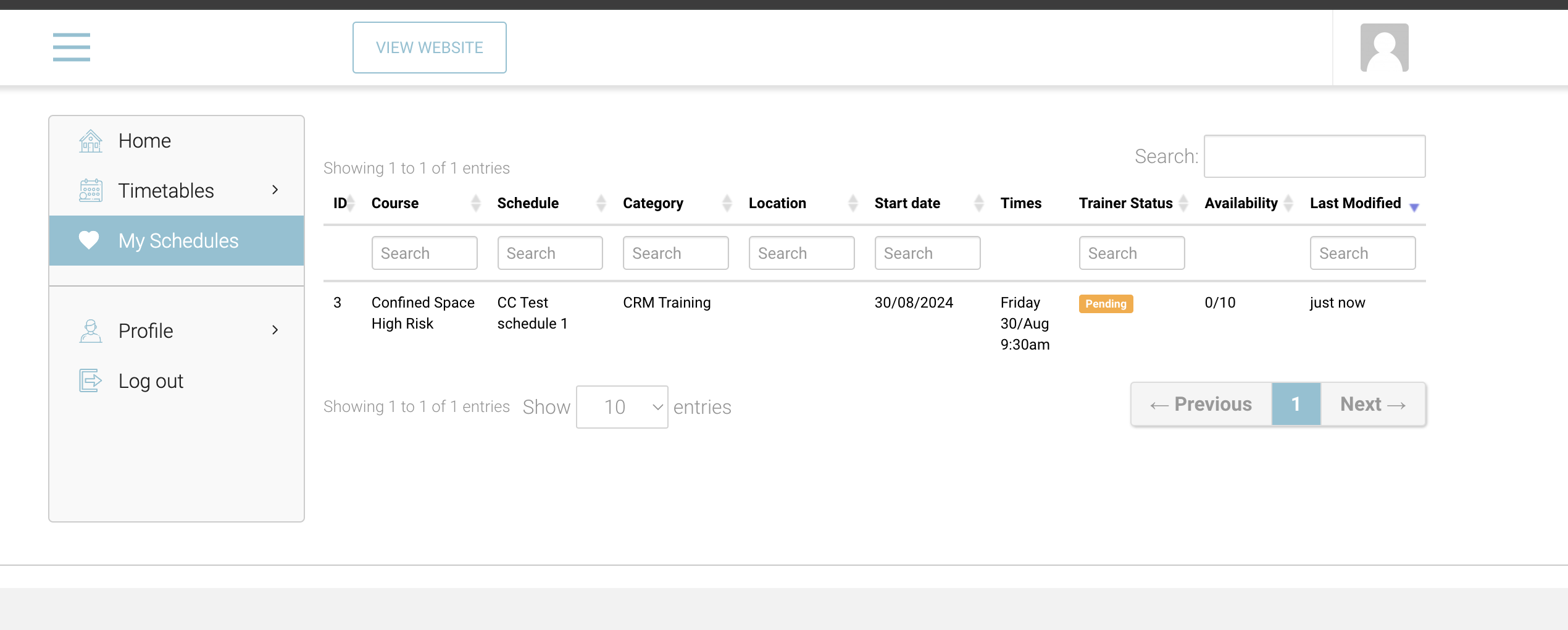
Task: Go to Next page
Action: (1373, 405)
